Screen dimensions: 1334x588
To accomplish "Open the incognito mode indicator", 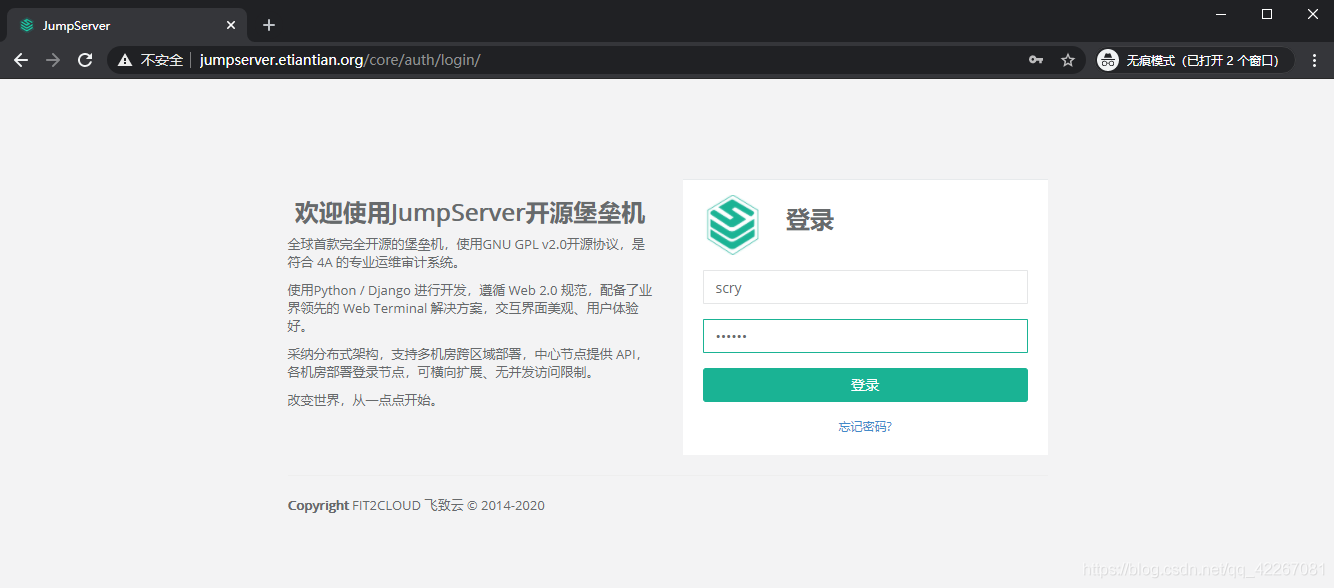I will coord(1194,60).
